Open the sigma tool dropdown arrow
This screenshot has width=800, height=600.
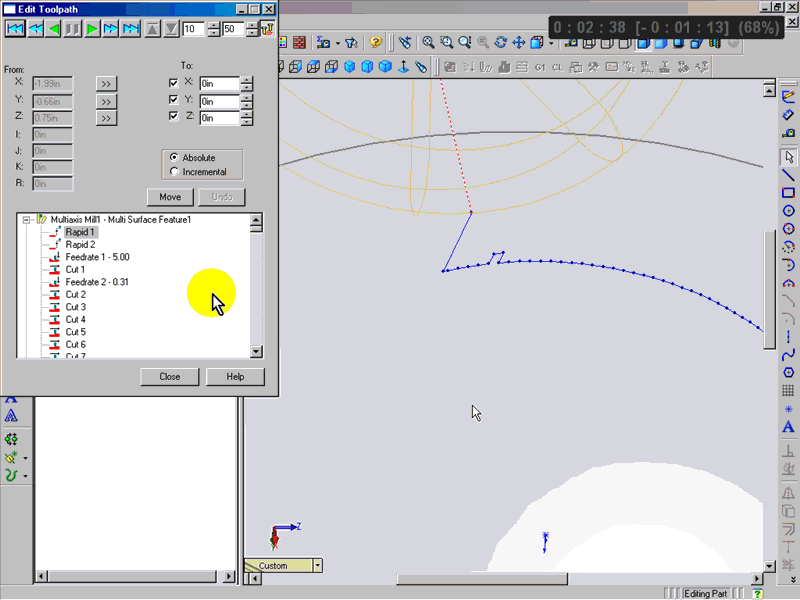(x=338, y=43)
